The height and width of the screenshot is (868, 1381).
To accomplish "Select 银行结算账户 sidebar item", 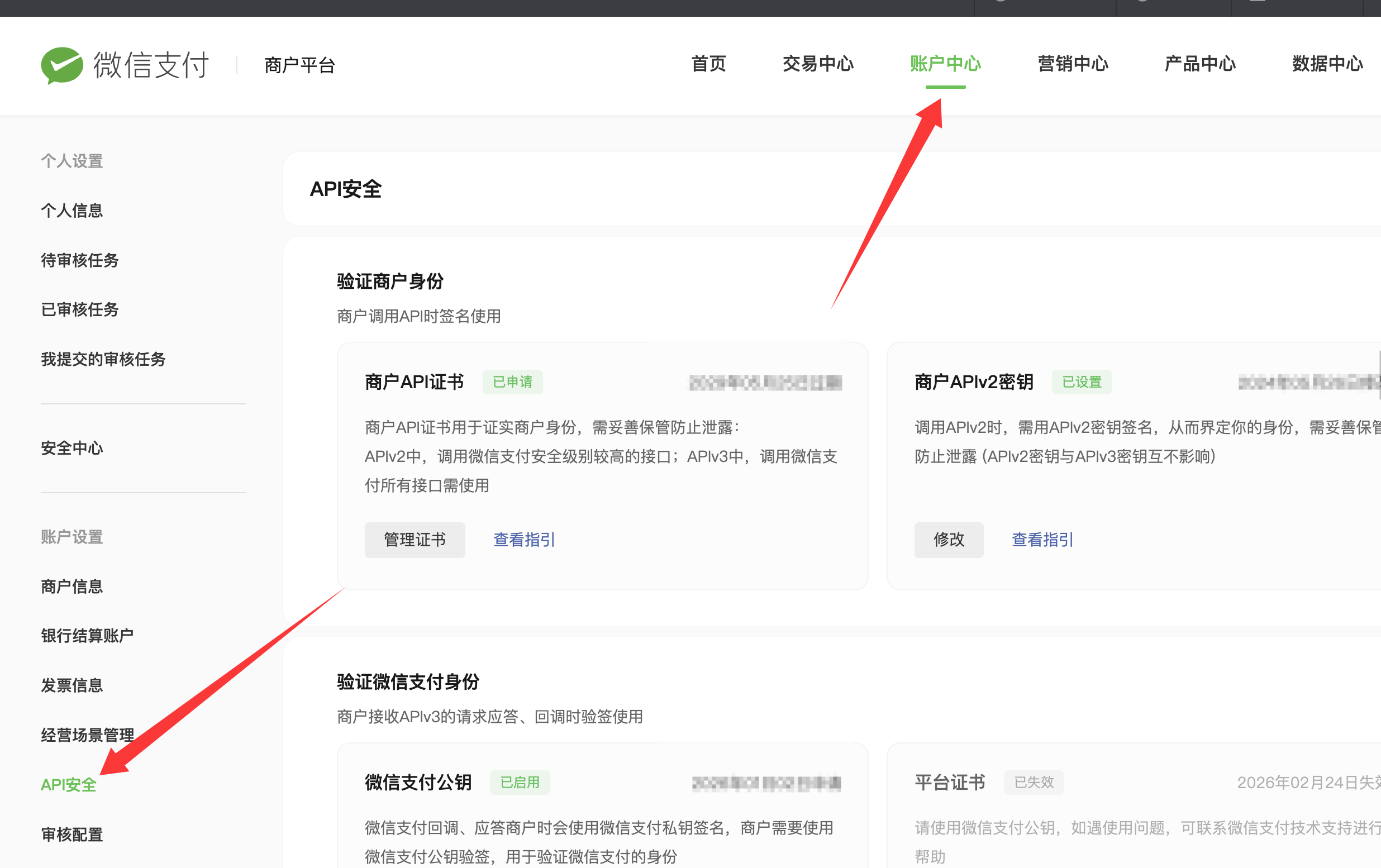I will (87, 636).
